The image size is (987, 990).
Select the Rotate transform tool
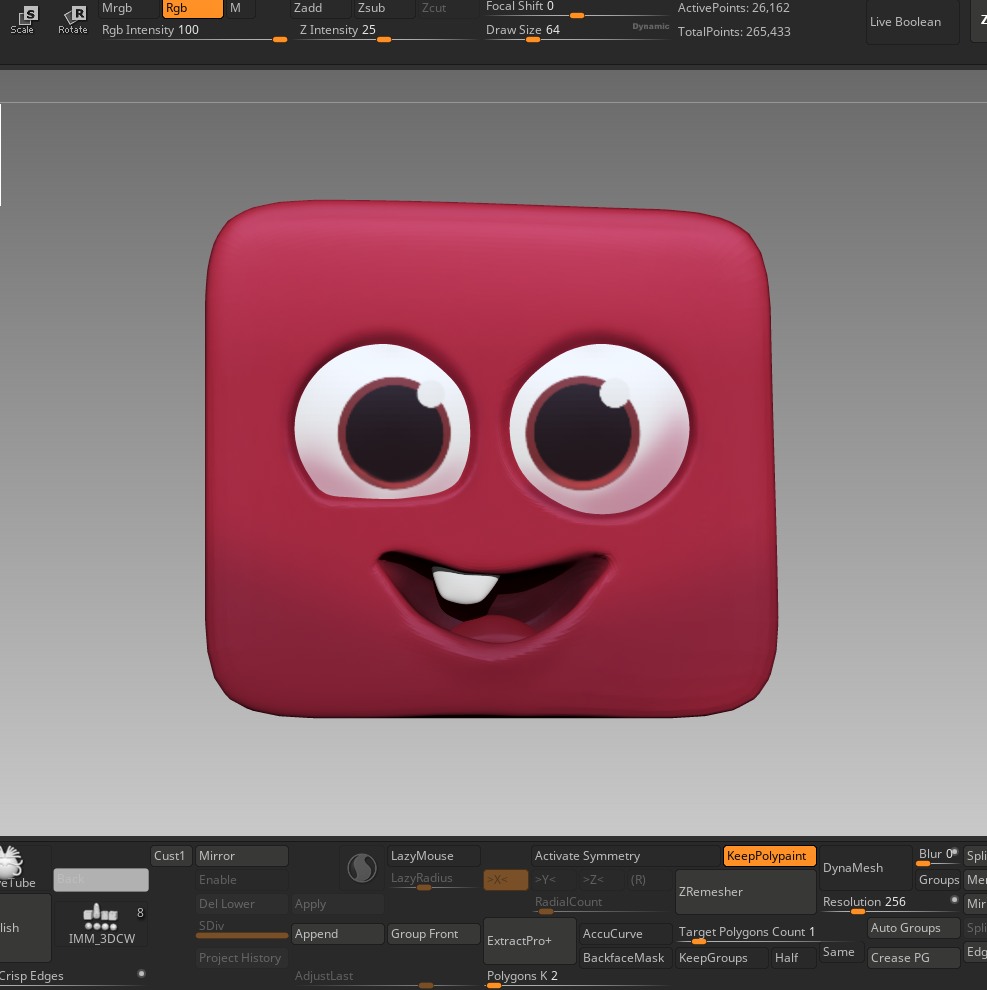[73, 19]
